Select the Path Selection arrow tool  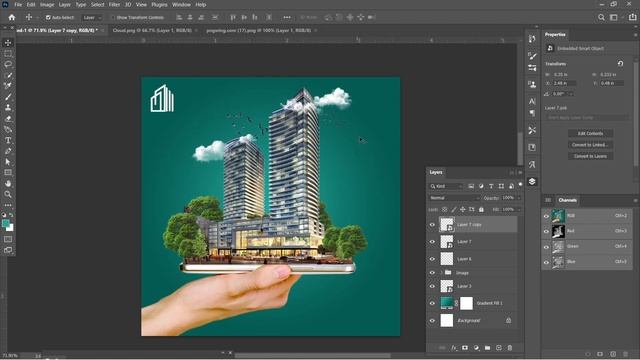pos(8,162)
